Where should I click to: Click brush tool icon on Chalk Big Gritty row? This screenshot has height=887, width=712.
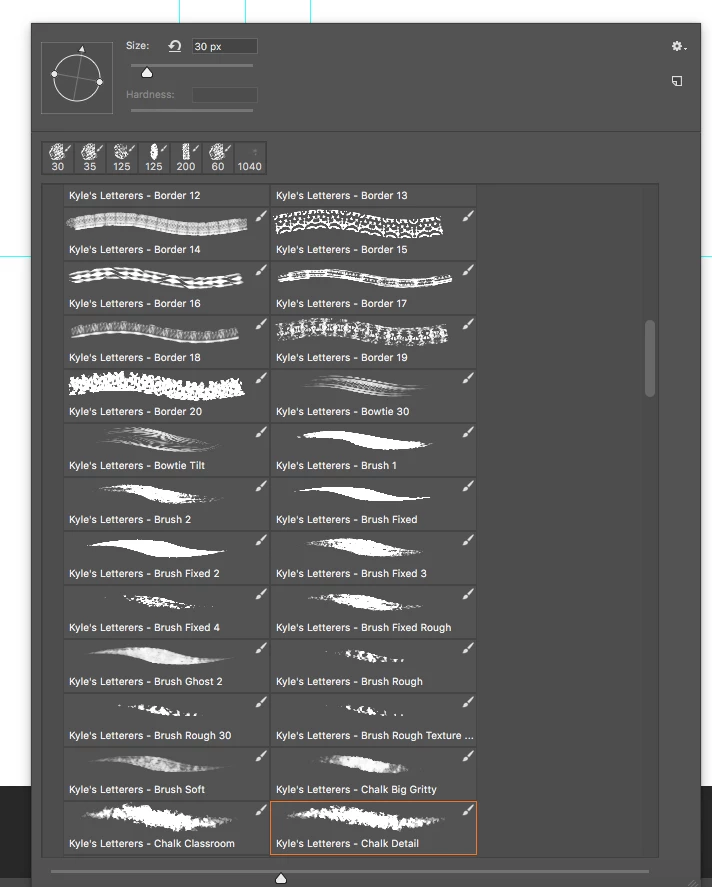tap(468, 756)
